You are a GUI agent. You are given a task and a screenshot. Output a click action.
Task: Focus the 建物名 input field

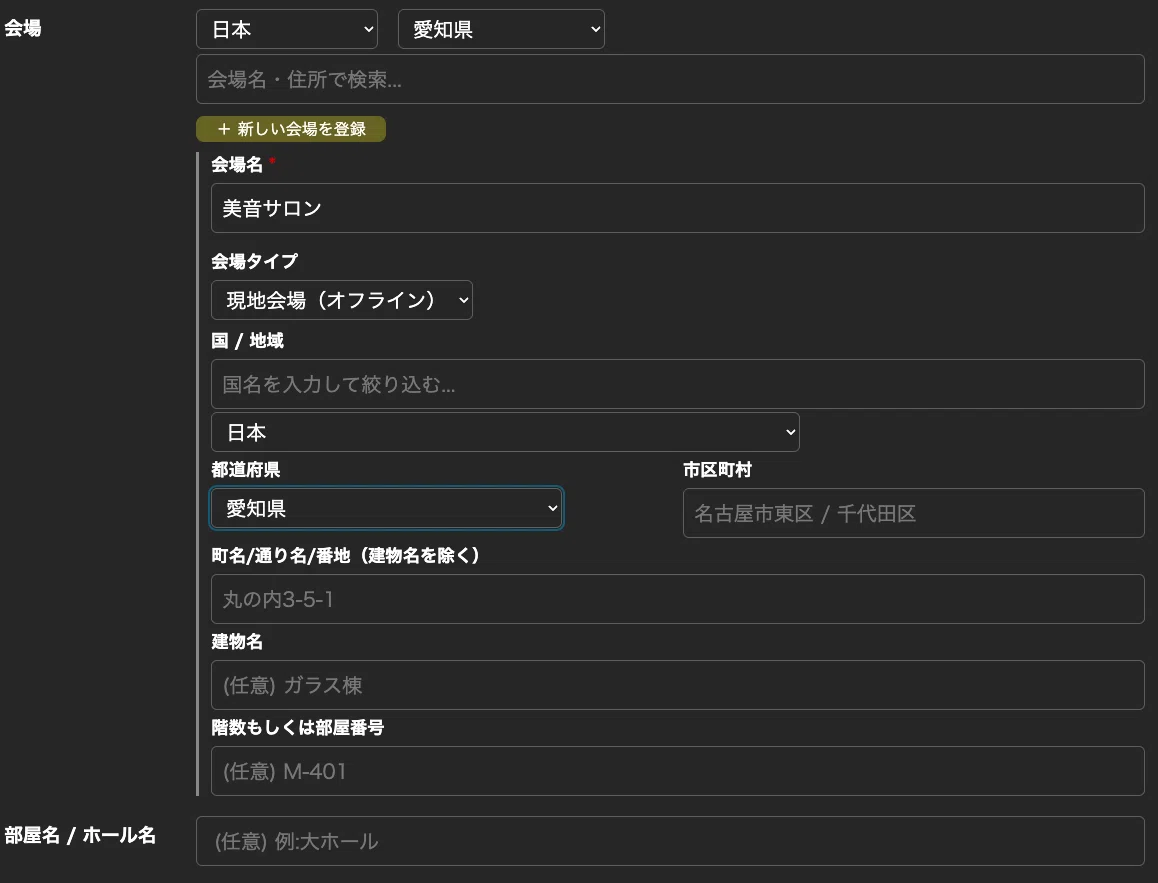coord(677,685)
